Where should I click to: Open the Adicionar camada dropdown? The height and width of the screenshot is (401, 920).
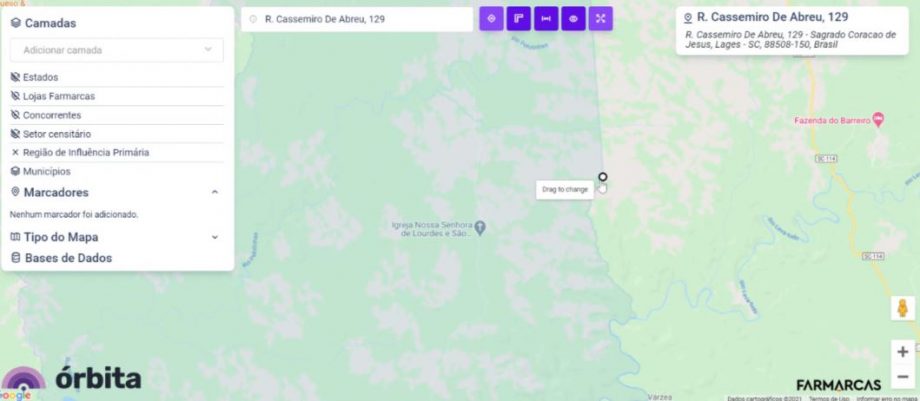[117, 50]
